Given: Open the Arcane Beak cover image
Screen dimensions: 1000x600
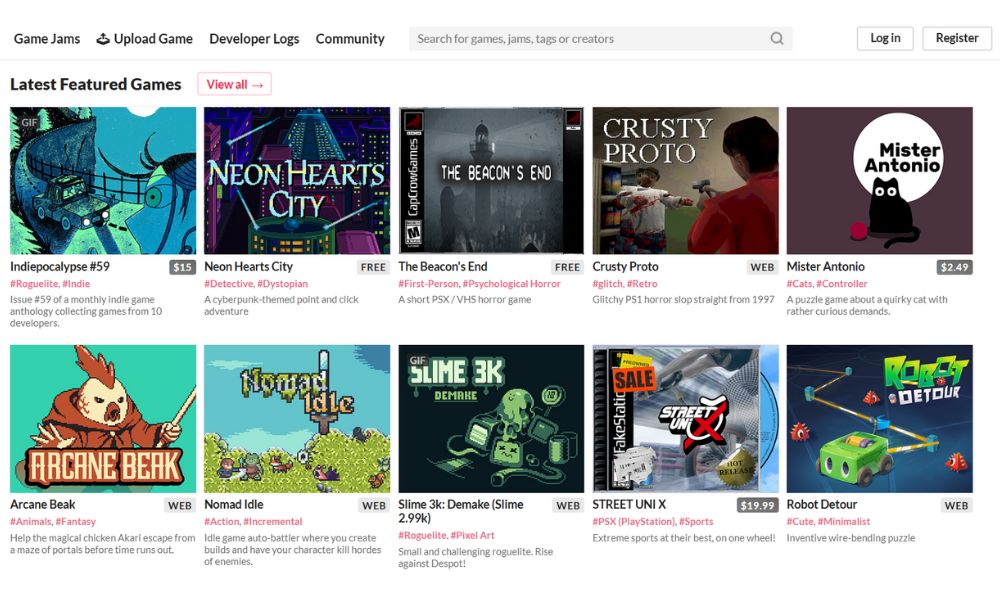Looking at the screenshot, I should pos(103,419).
